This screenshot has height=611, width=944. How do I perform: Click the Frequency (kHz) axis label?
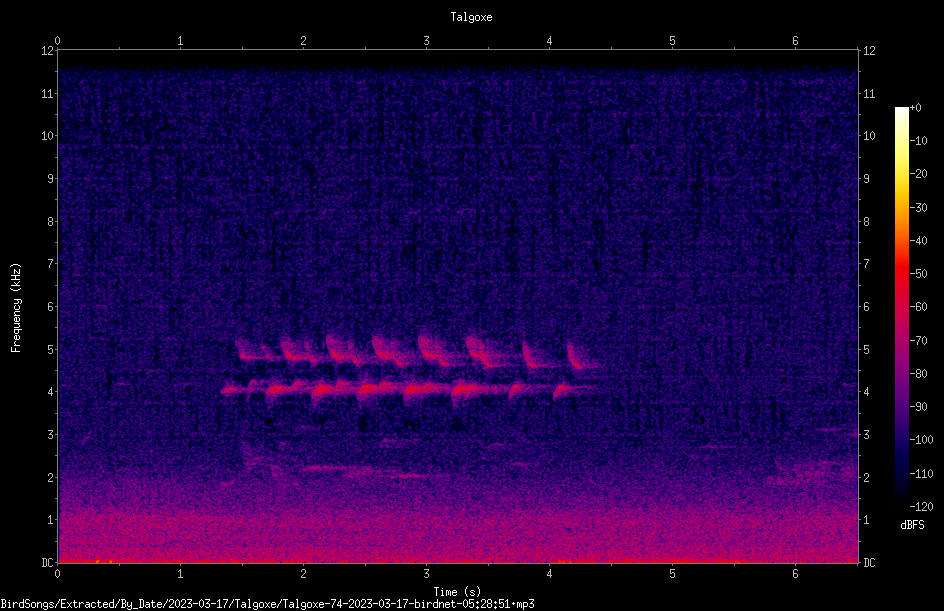point(16,307)
